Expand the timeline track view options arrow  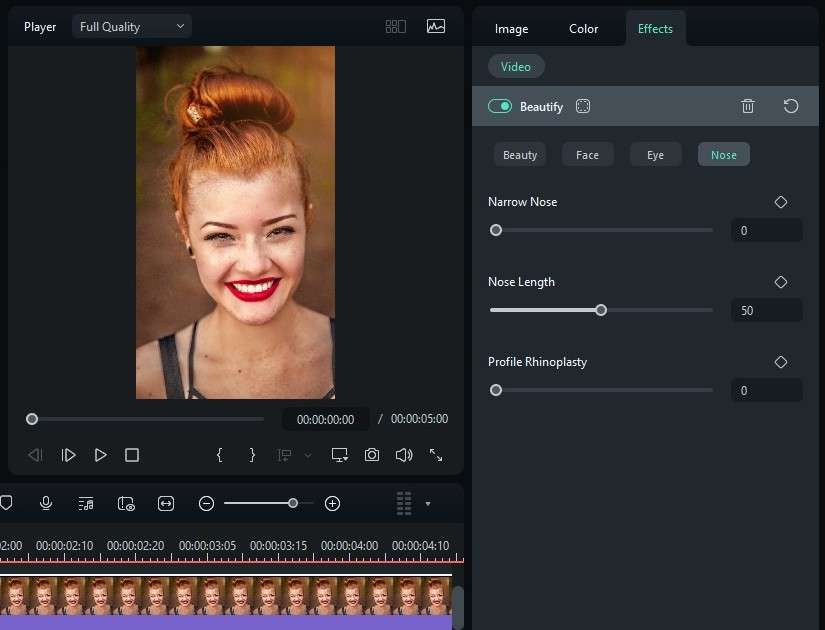click(x=428, y=503)
